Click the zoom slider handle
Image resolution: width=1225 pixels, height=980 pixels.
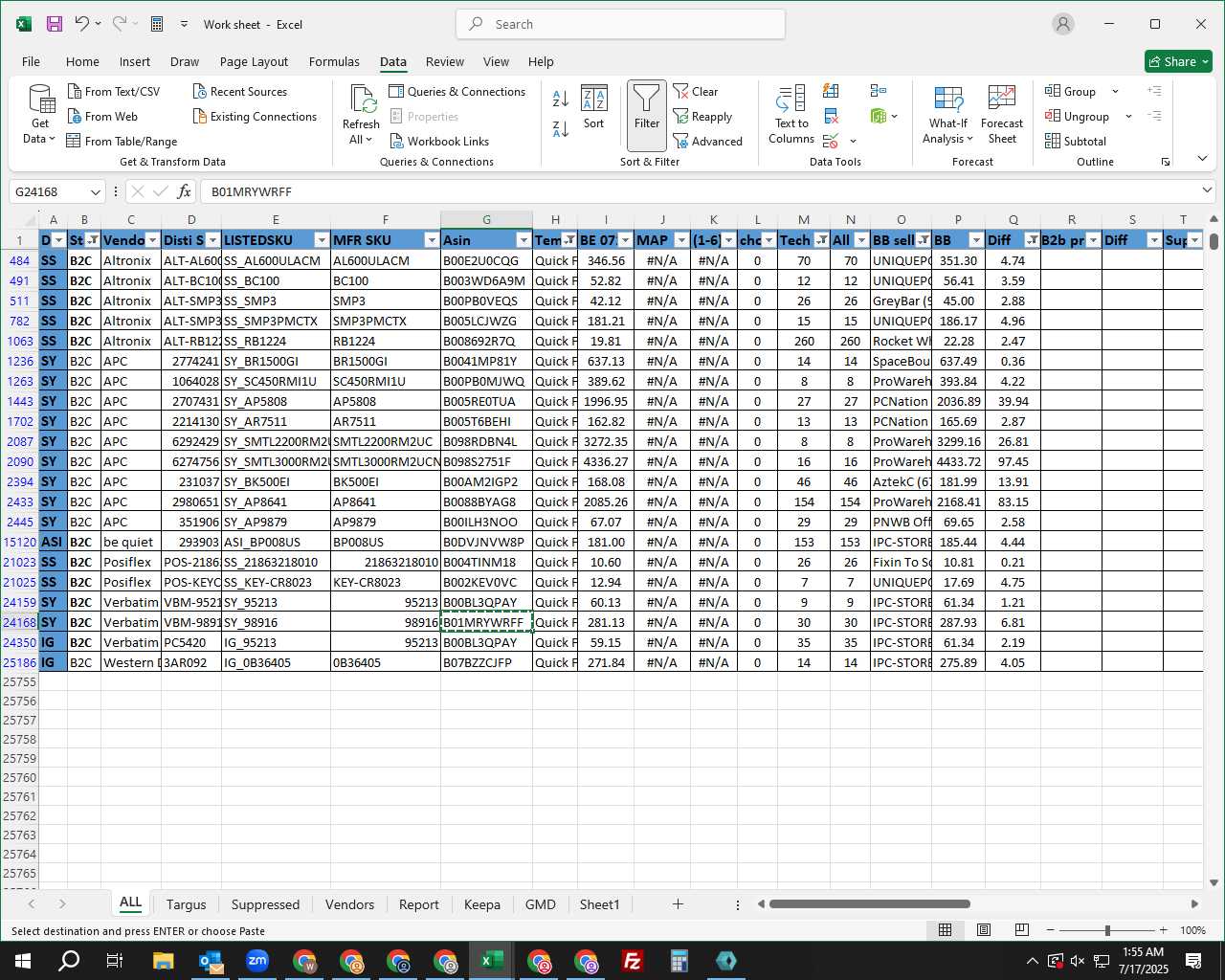(1107, 930)
